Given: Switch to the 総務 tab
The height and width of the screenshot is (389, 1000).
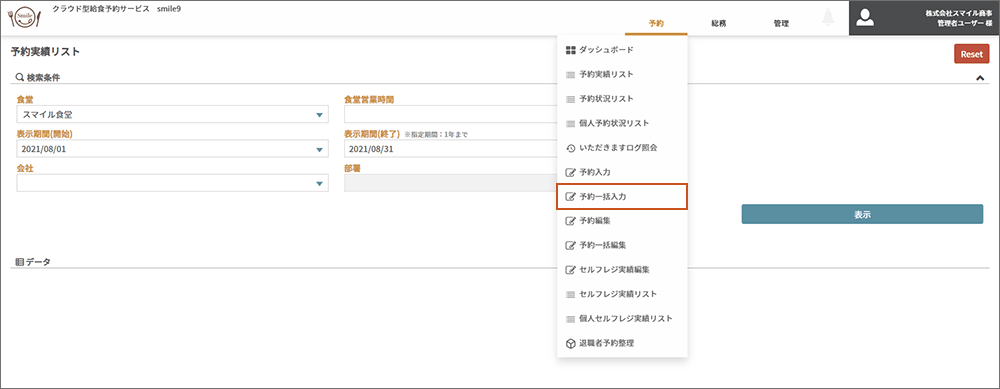Looking at the screenshot, I should tap(719, 23).
